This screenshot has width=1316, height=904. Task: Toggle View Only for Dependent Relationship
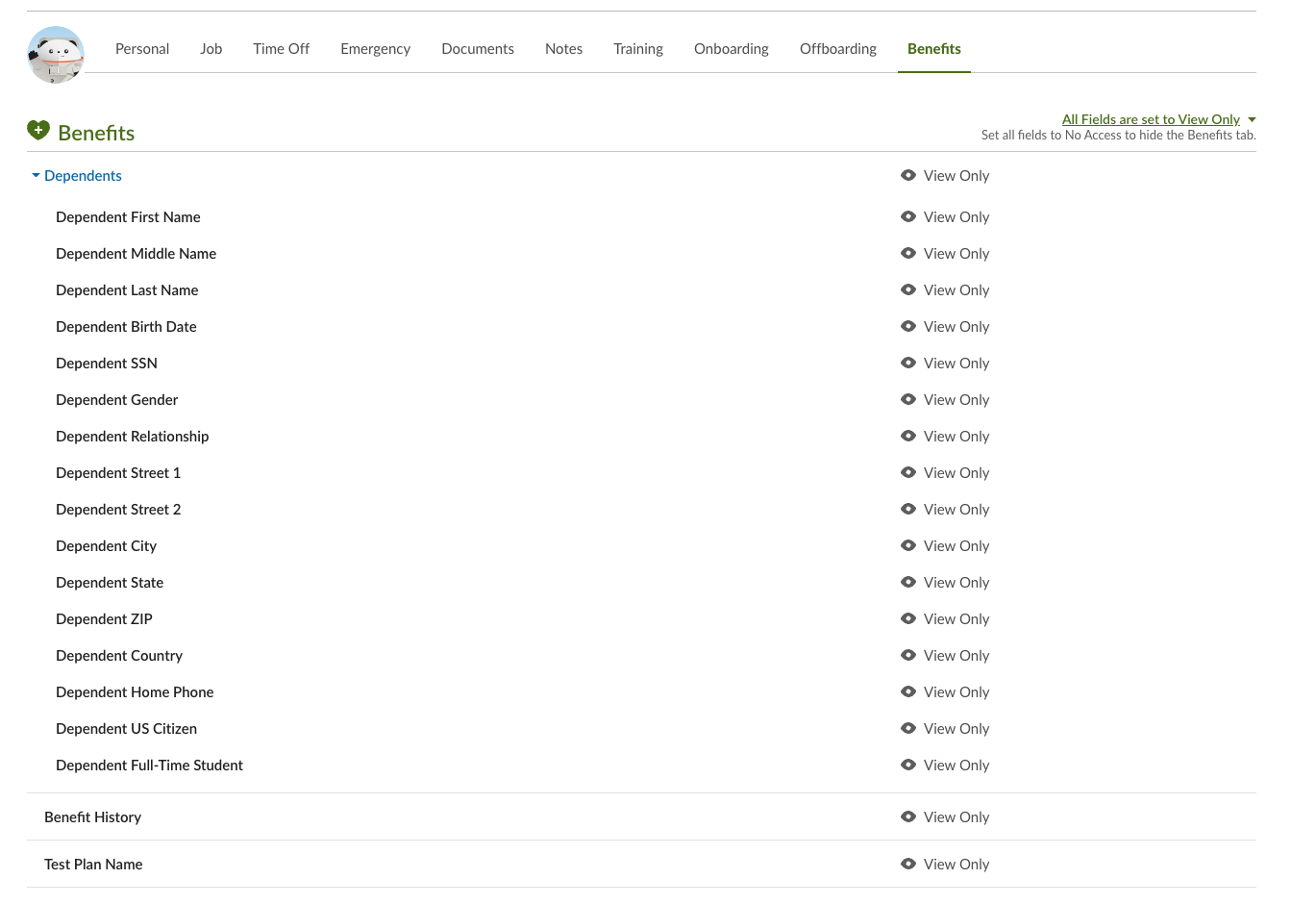[x=956, y=437]
